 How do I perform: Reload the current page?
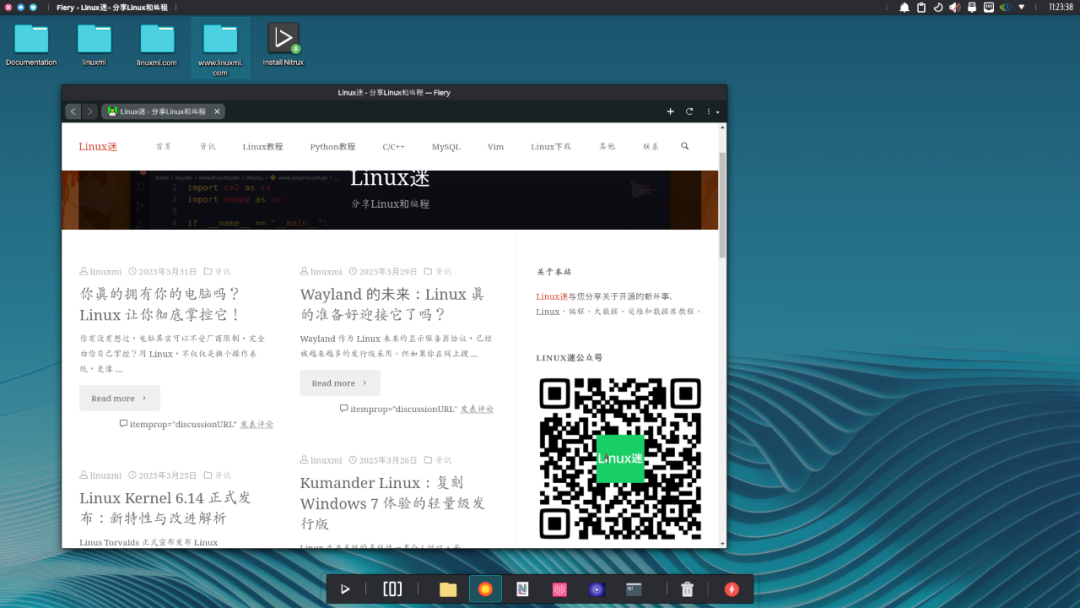tap(689, 111)
